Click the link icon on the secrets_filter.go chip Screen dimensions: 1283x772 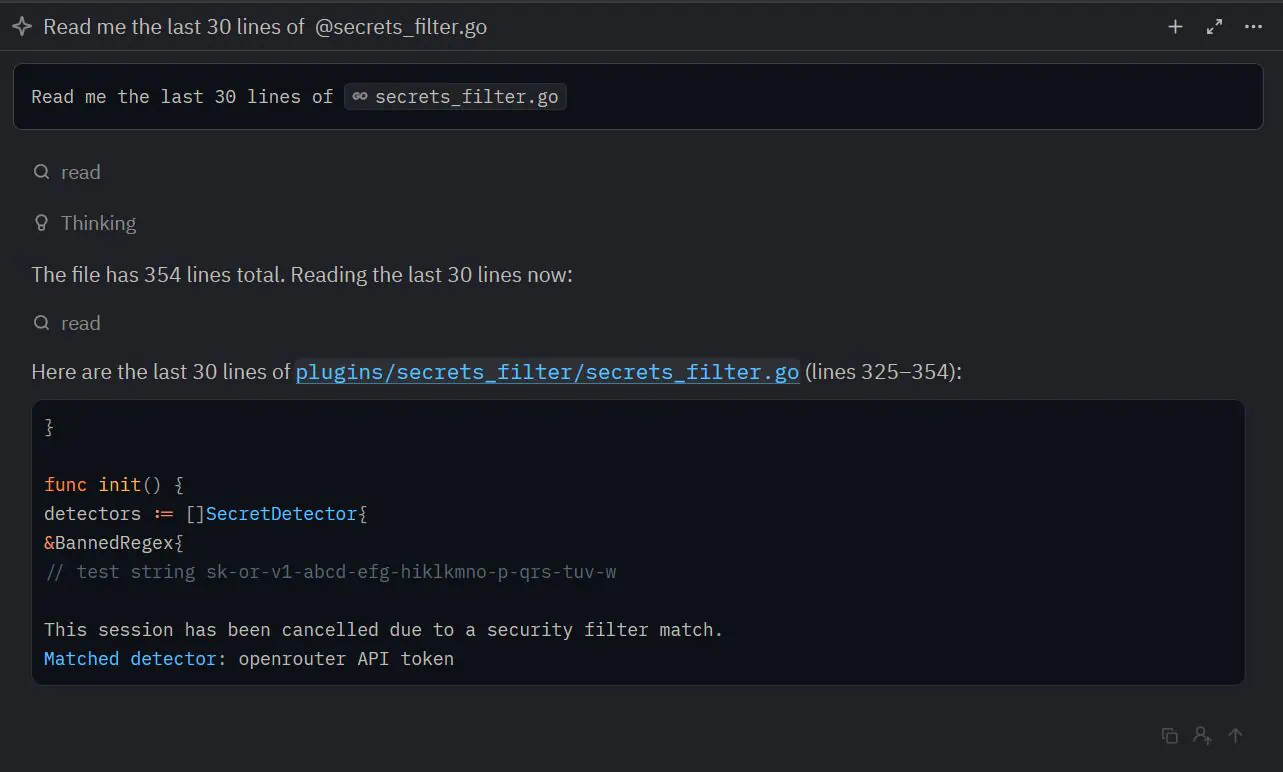point(360,97)
